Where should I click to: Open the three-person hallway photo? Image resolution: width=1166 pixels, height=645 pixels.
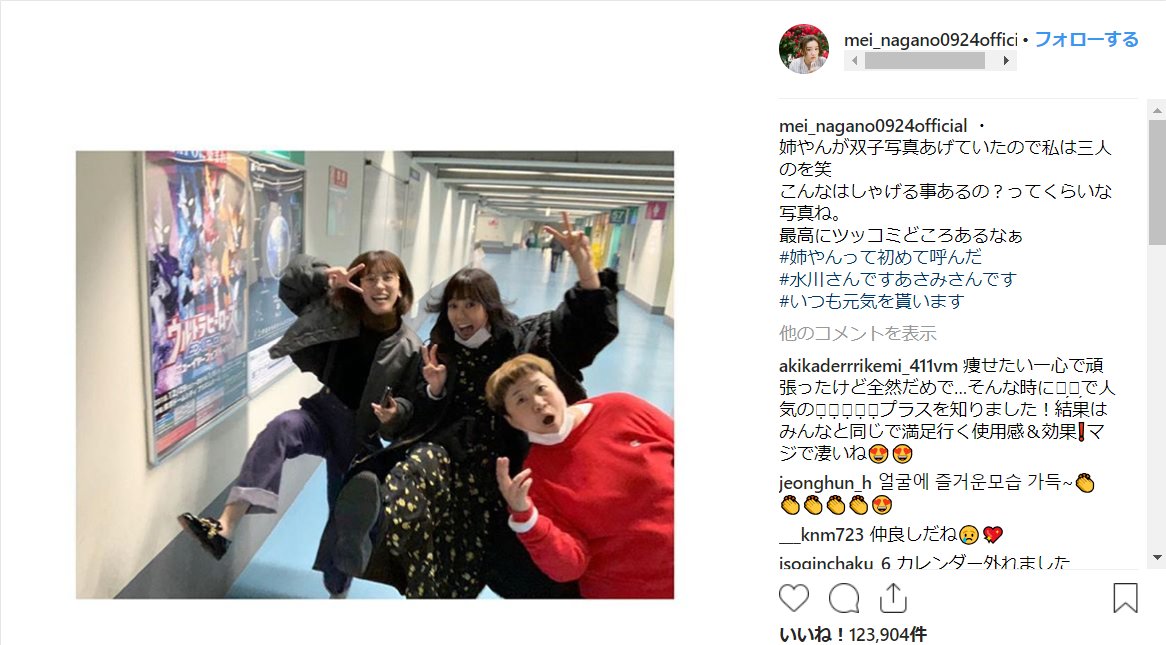click(375, 375)
